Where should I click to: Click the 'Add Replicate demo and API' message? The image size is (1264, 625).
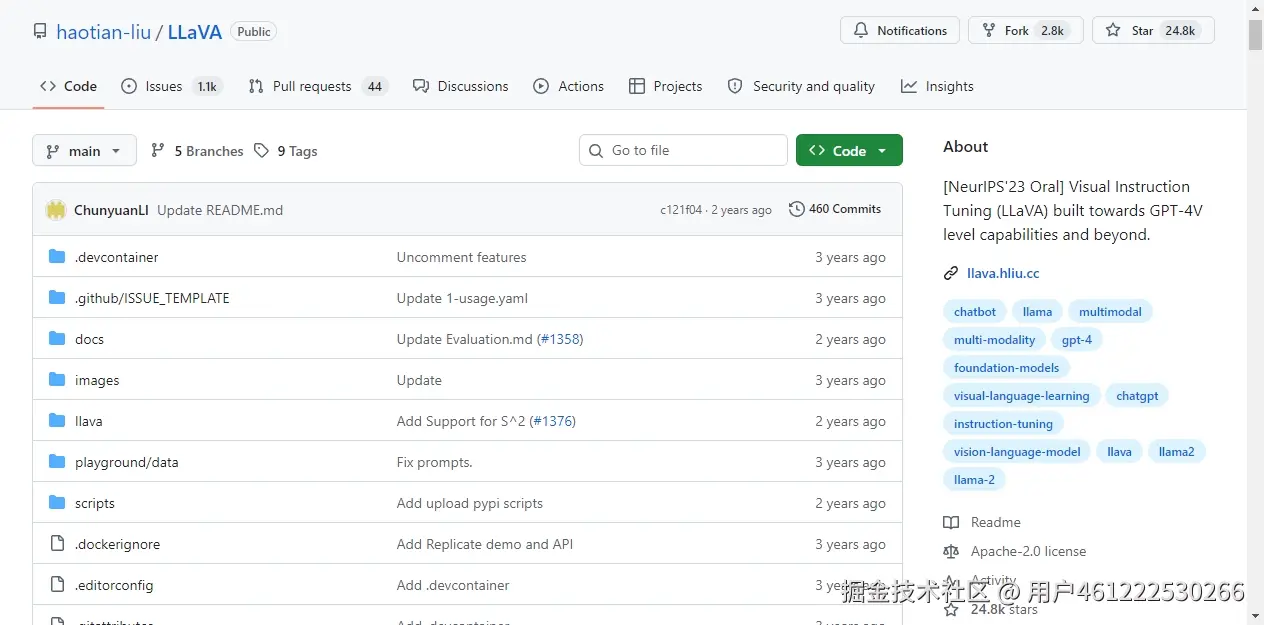click(x=485, y=544)
